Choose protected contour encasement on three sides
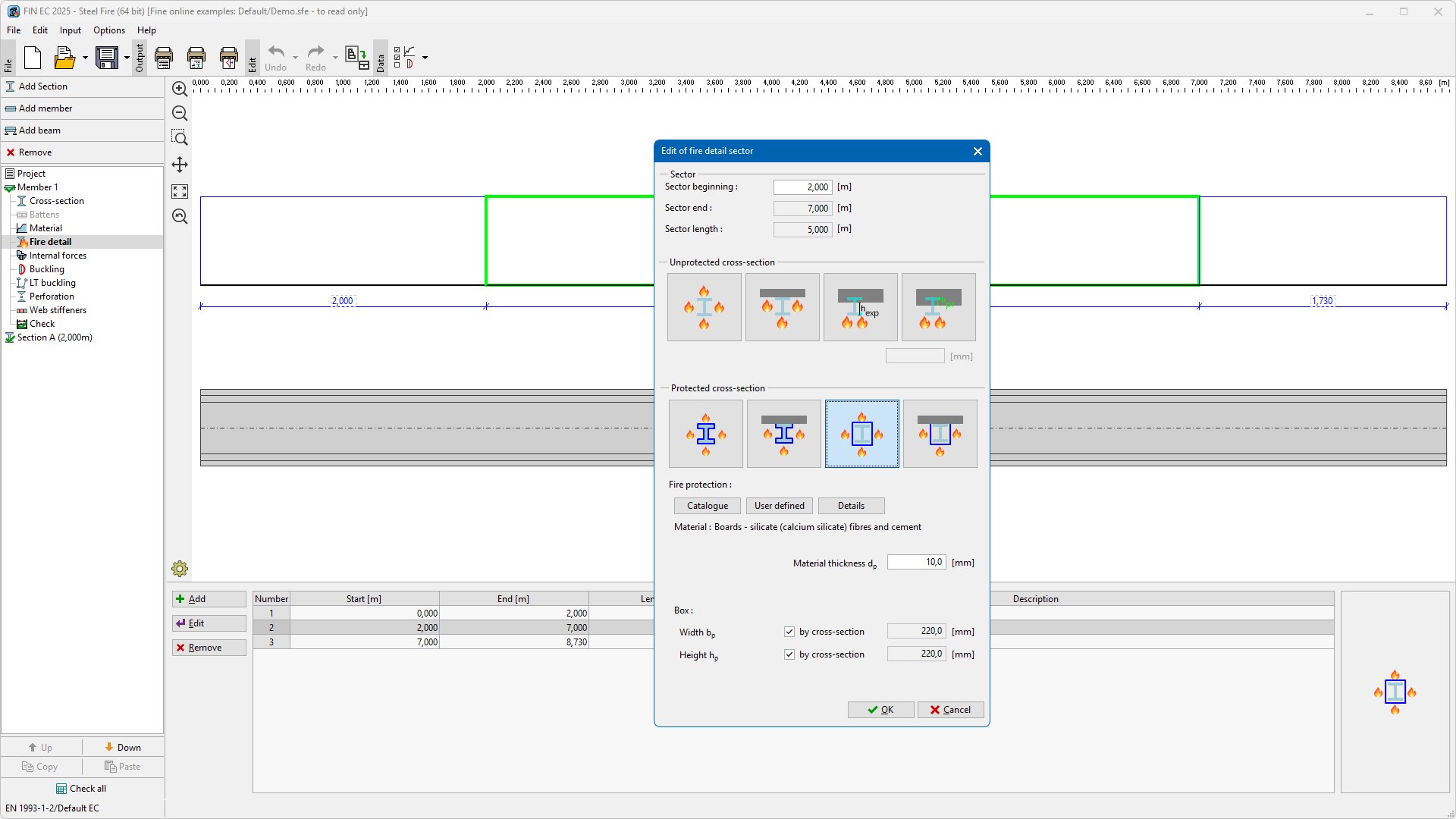The height and width of the screenshot is (819, 1456). pyautogui.click(x=783, y=434)
